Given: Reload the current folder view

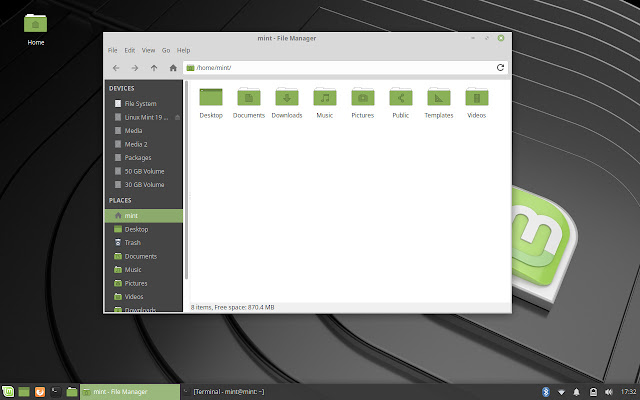Looking at the screenshot, I should pos(500,68).
